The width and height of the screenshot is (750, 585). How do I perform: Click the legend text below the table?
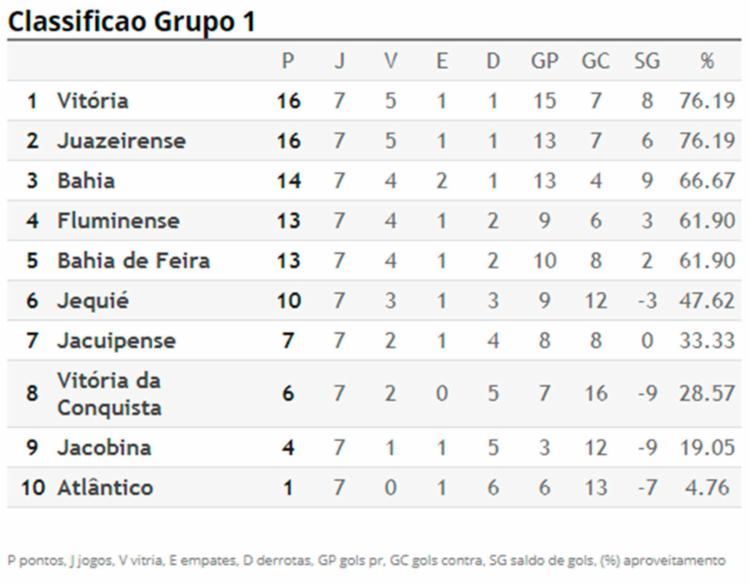tap(366, 560)
